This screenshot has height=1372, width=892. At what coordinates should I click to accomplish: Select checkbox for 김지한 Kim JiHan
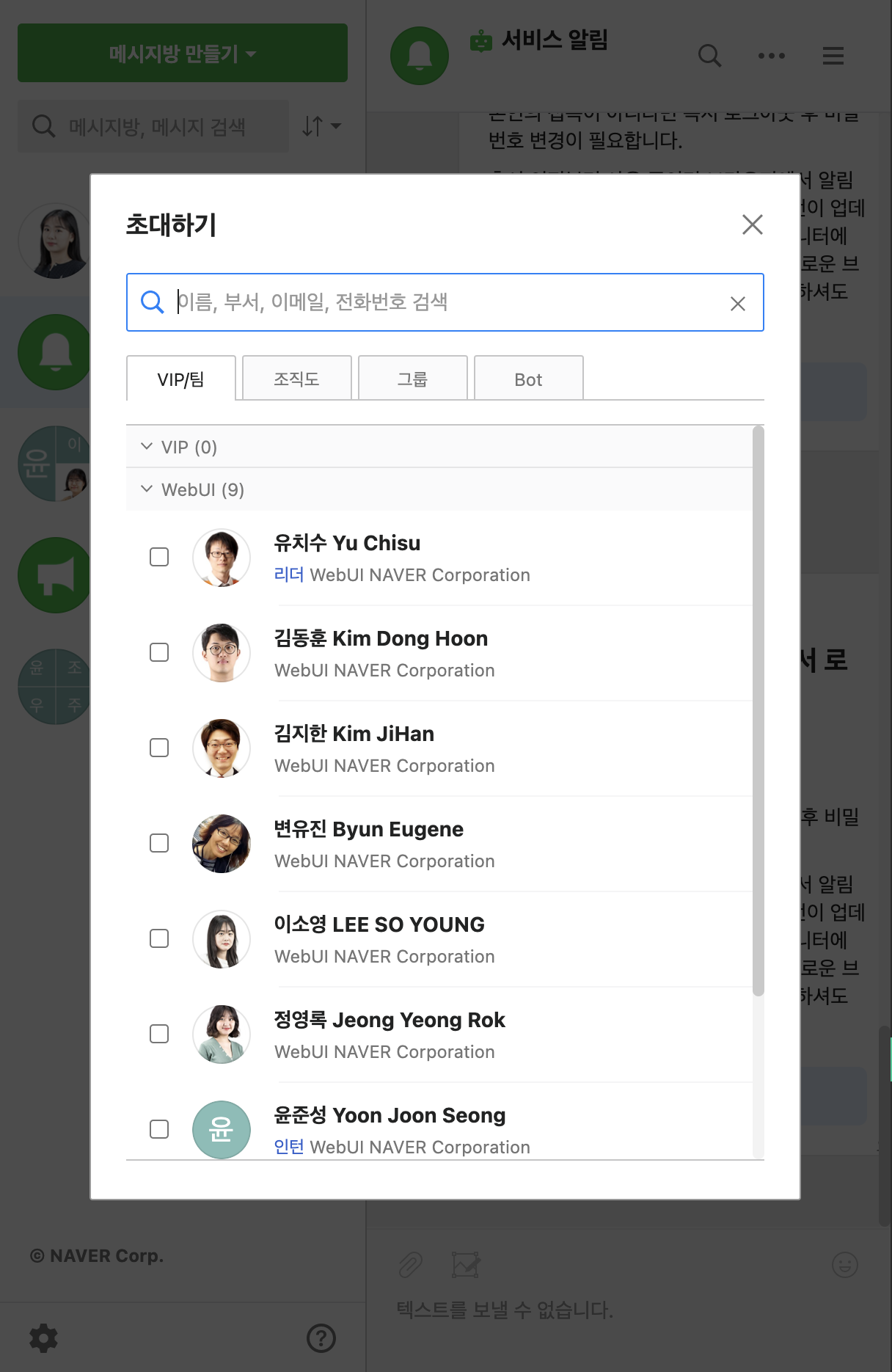pyautogui.click(x=159, y=748)
